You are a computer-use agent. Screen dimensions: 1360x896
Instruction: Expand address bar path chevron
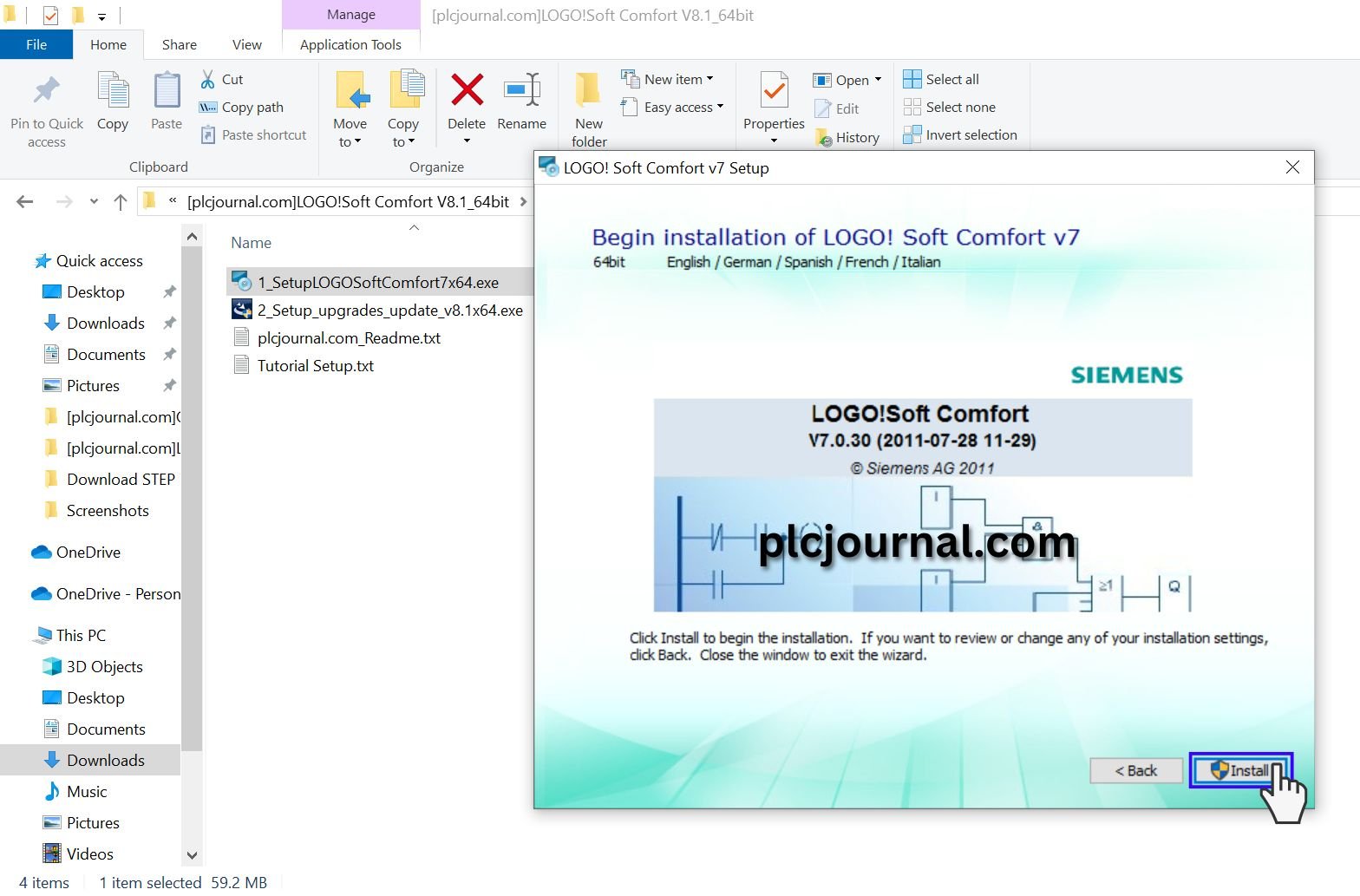pos(523,201)
